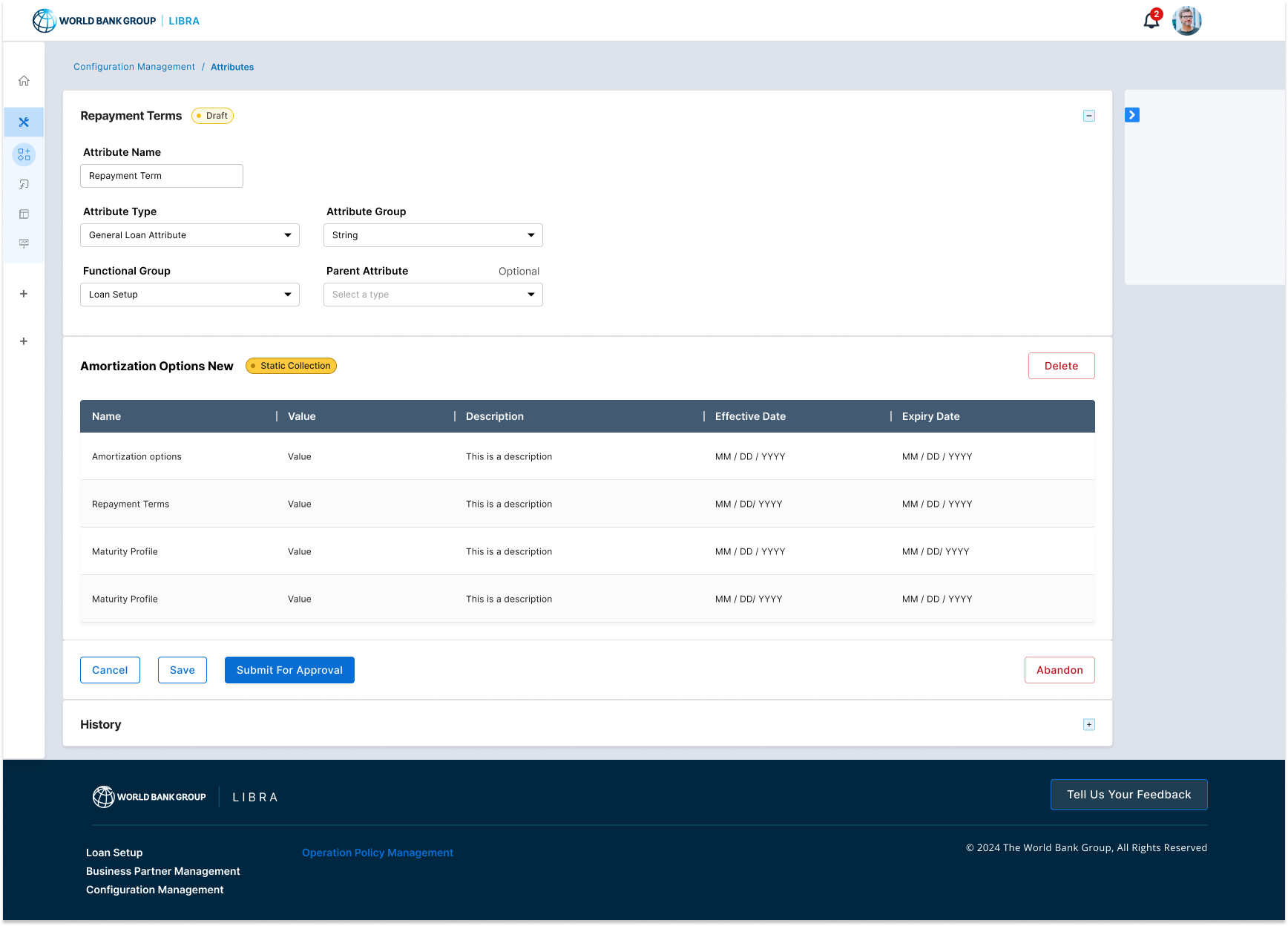Viewport: 1288px width, 926px height.
Task: Expand the right side panel arrow
Action: pos(1132,115)
